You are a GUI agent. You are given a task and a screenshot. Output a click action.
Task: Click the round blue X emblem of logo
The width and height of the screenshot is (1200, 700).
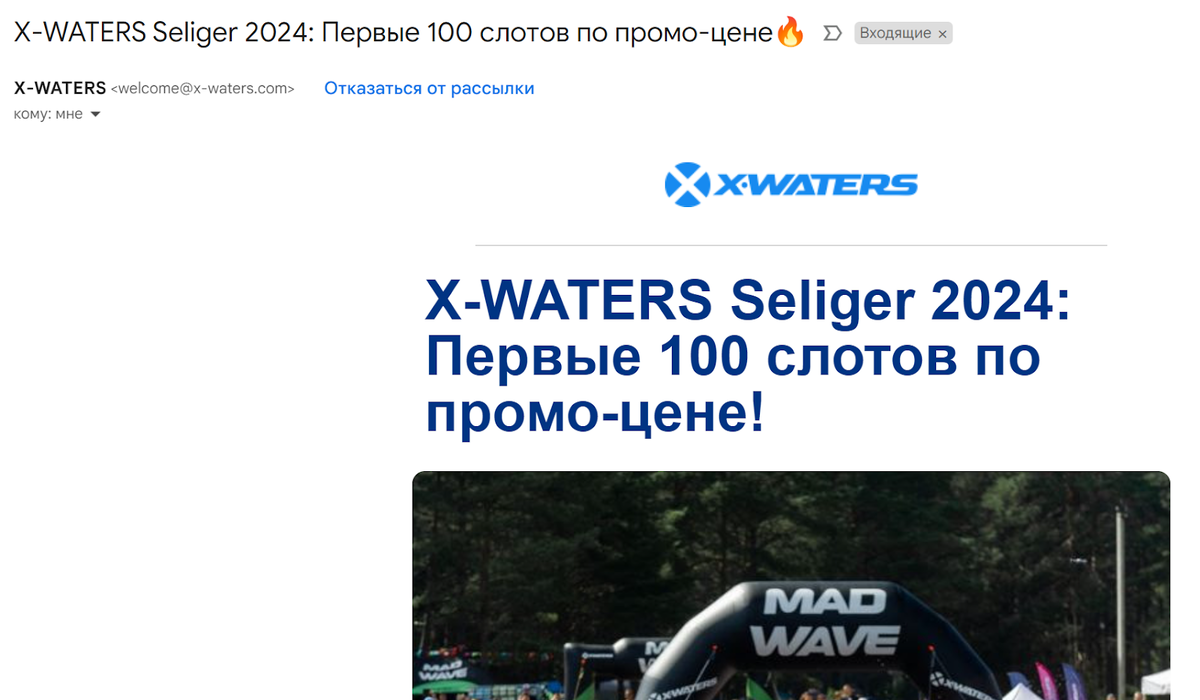[687, 184]
